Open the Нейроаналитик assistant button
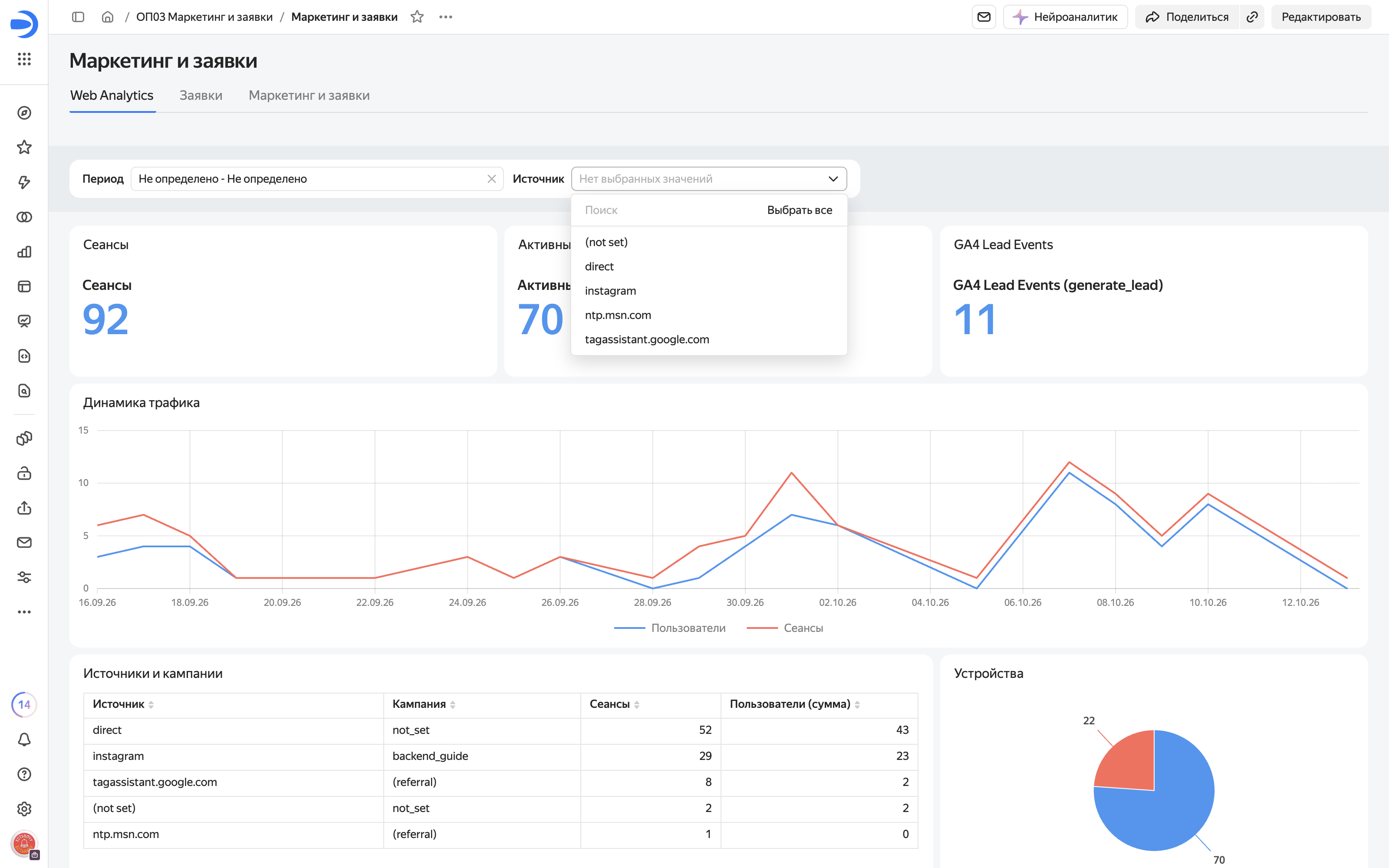Viewport: 1389px width, 868px height. pos(1065,17)
